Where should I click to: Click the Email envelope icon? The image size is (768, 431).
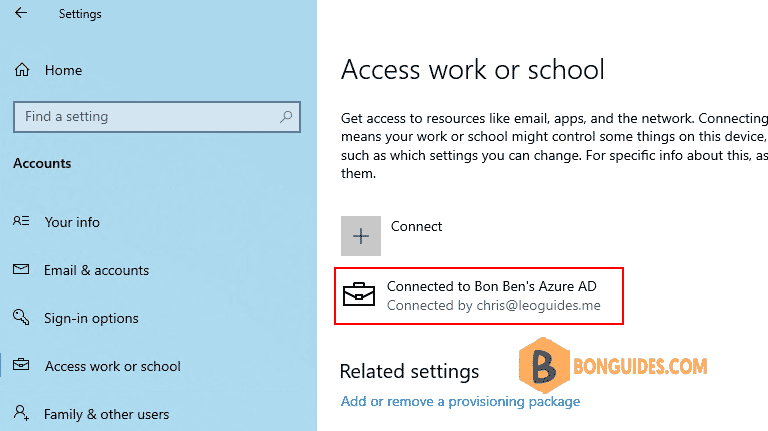click(21, 269)
